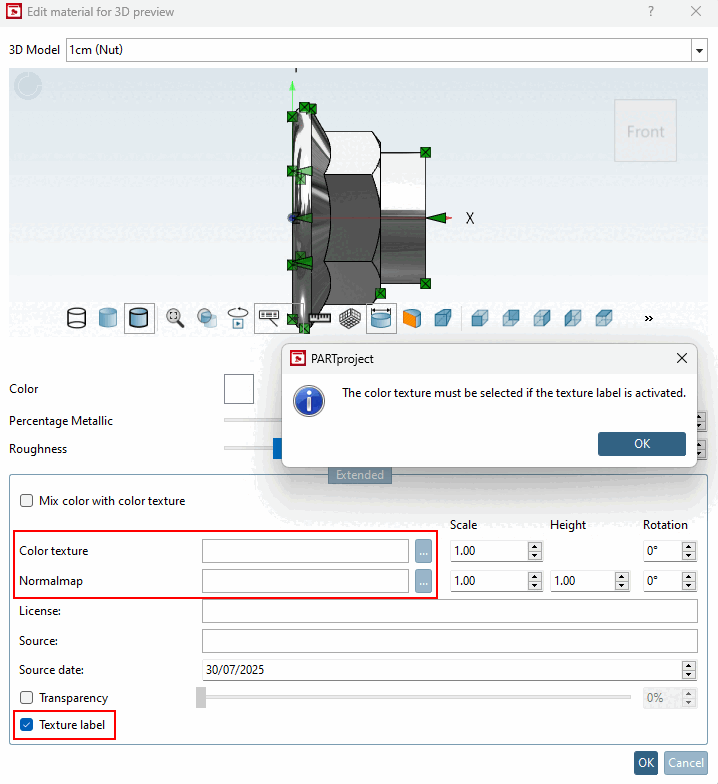Toggle the dimensioning cylinder icon
Image resolution: width=718 pixels, height=784 pixels.
click(x=381, y=318)
